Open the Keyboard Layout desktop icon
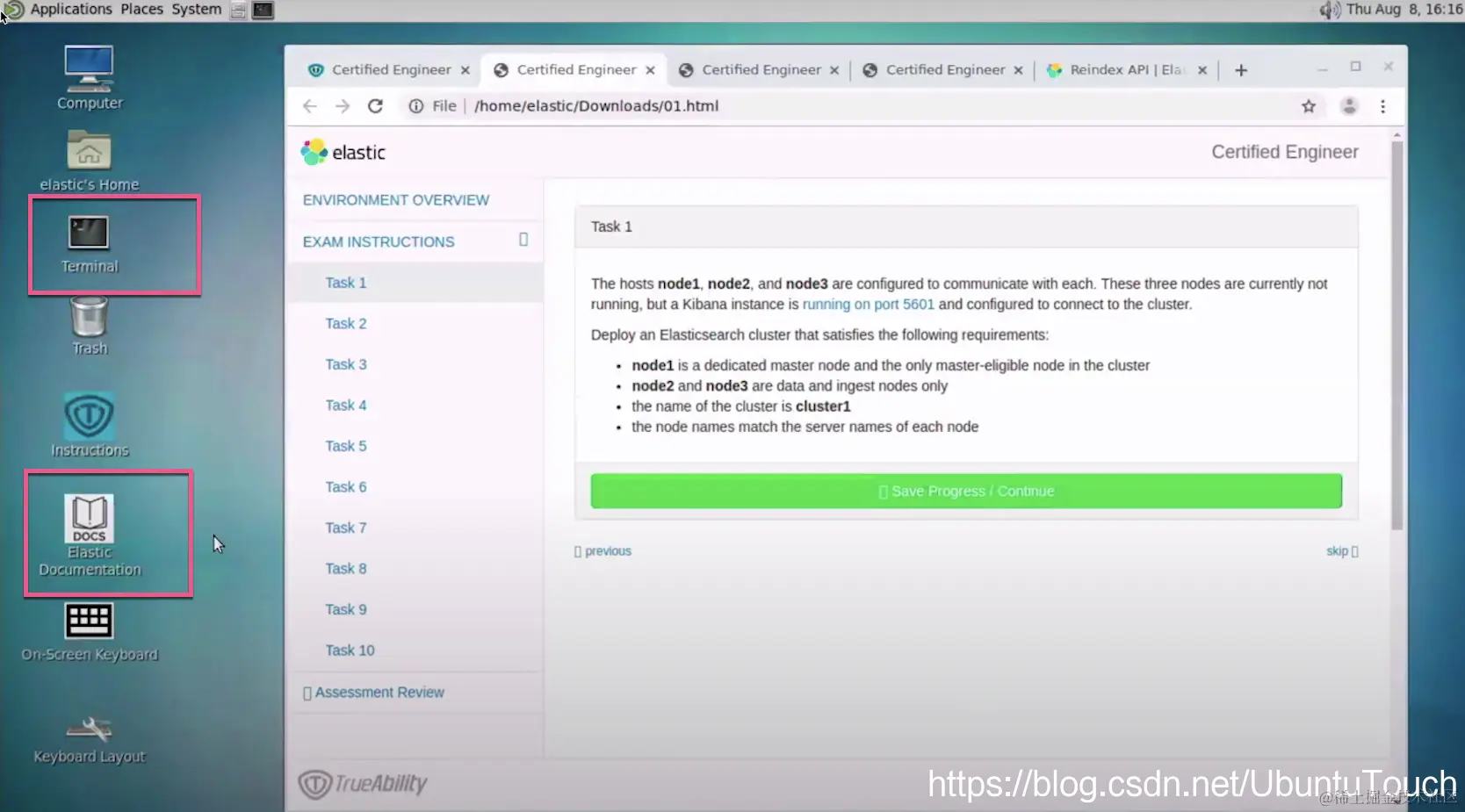Image resolution: width=1465 pixels, height=812 pixels. [x=89, y=739]
